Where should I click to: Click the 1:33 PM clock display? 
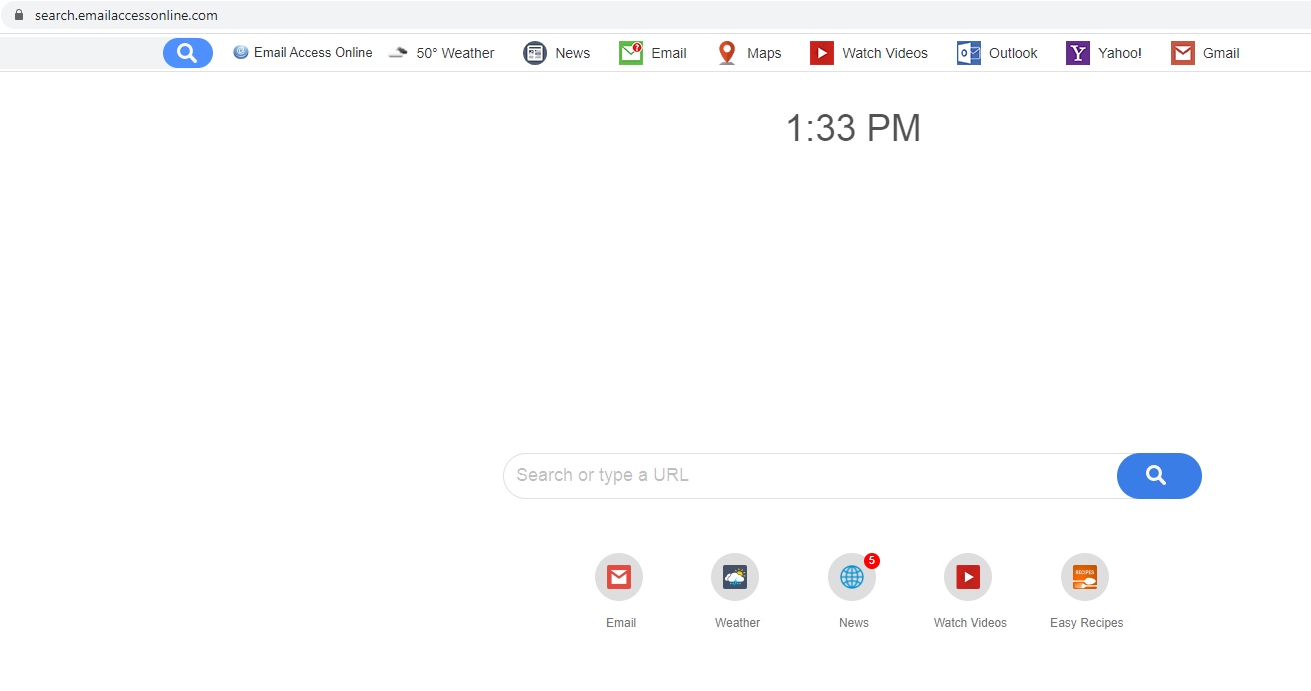click(853, 128)
